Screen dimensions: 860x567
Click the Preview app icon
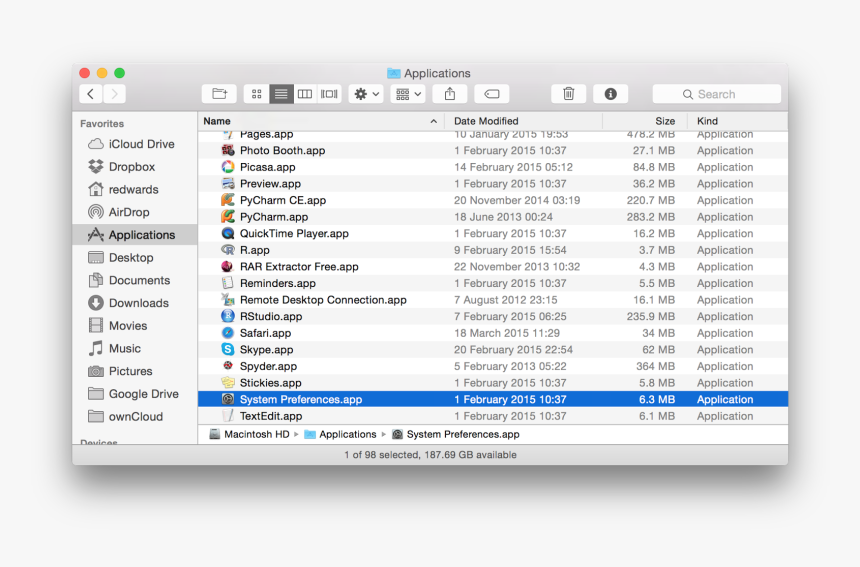[x=228, y=183]
